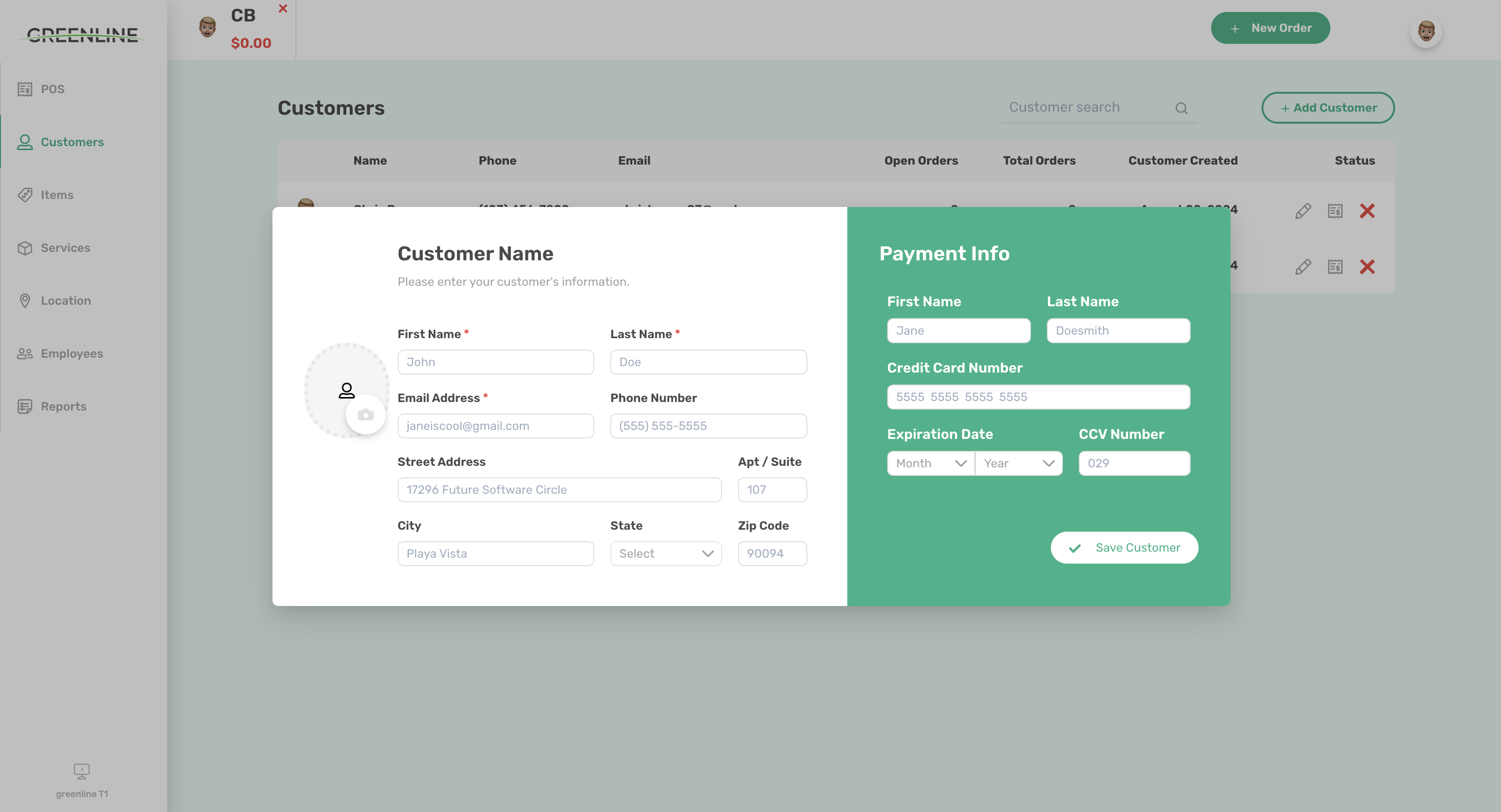Image resolution: width=1501 pixels, height=812 pixels.
Task: Select the Services icon in the sidebar
Action: (25, 247)
